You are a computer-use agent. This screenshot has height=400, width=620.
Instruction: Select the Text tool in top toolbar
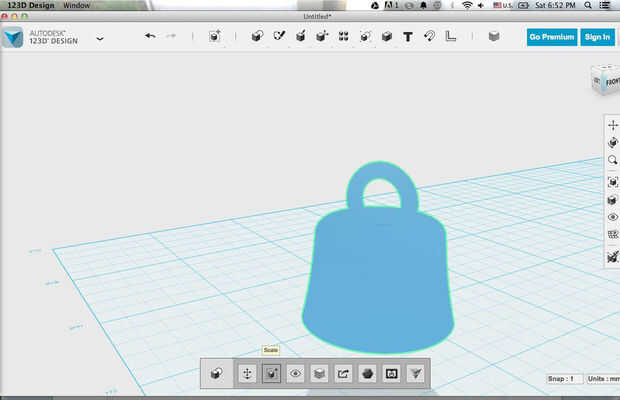point(408,37)
